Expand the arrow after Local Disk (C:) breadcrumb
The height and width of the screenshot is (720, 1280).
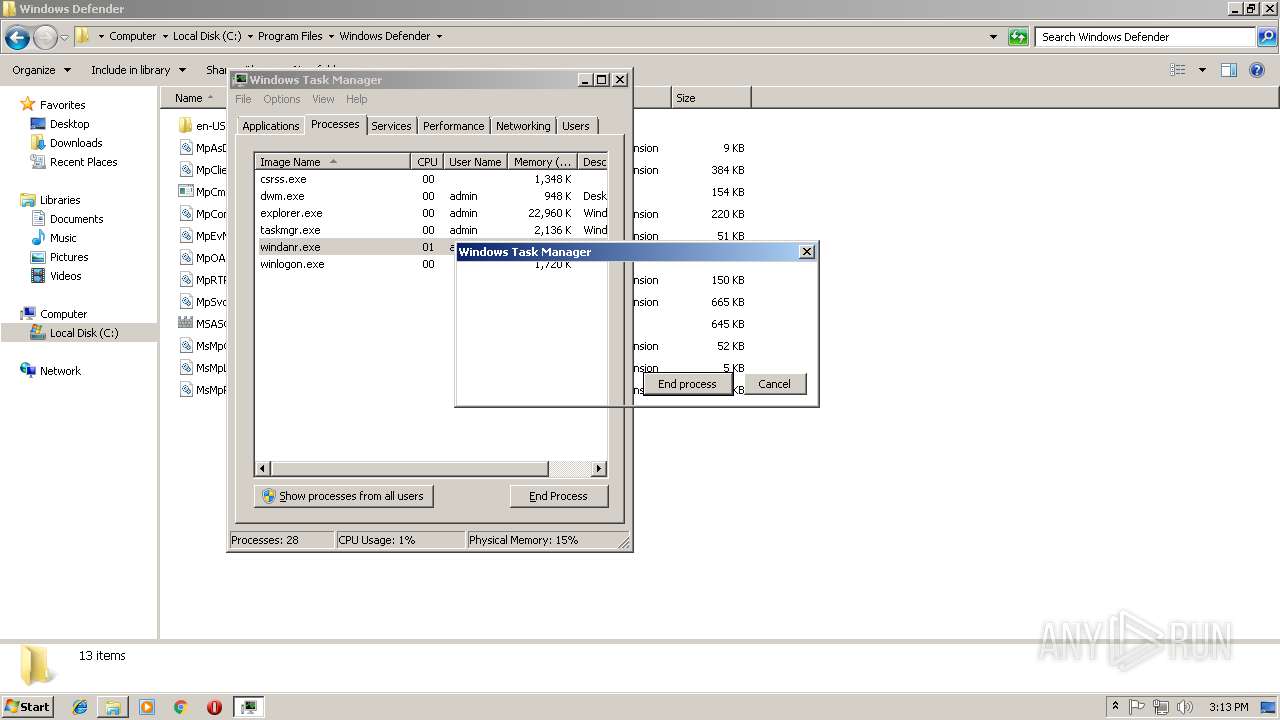pyautogui.click(x=249, y=36)
